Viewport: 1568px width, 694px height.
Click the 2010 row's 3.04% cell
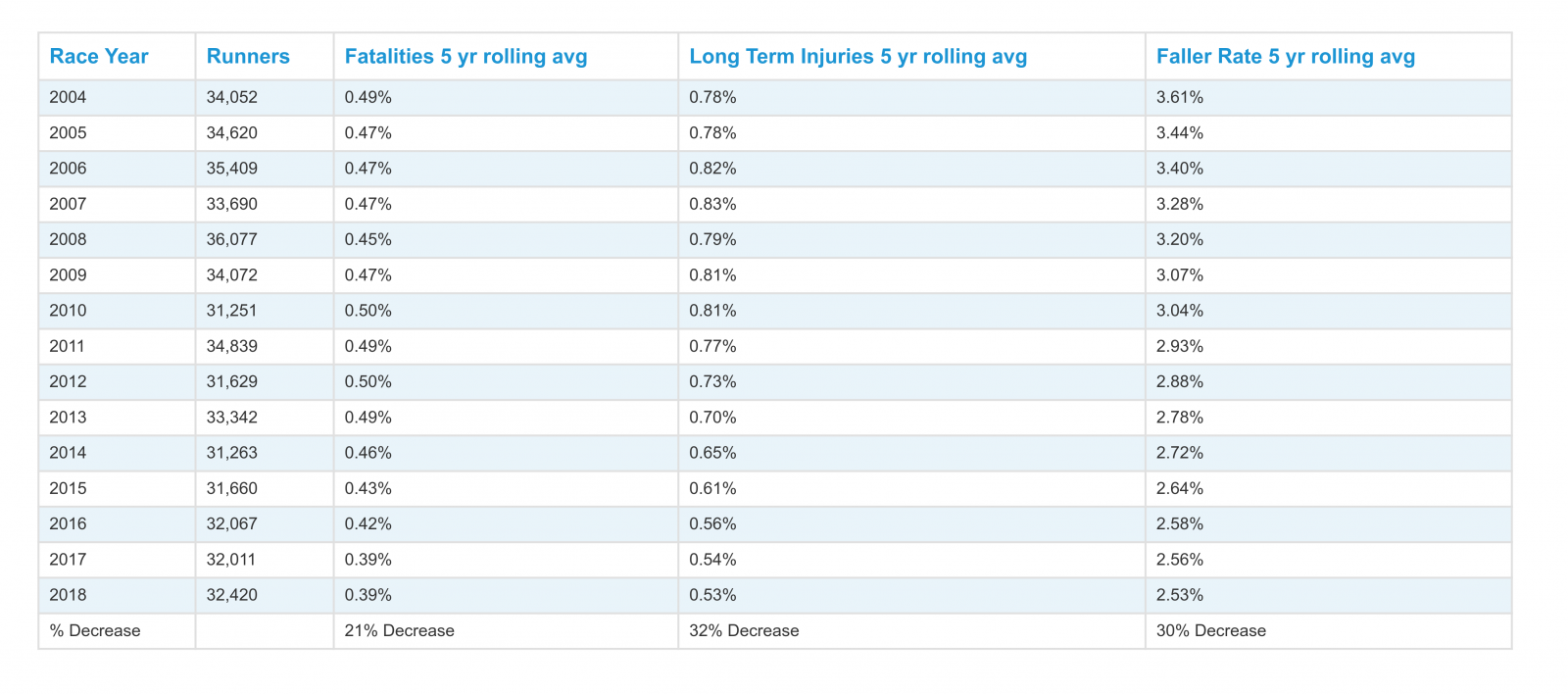pyautogui.click(x=1179, y=311)
